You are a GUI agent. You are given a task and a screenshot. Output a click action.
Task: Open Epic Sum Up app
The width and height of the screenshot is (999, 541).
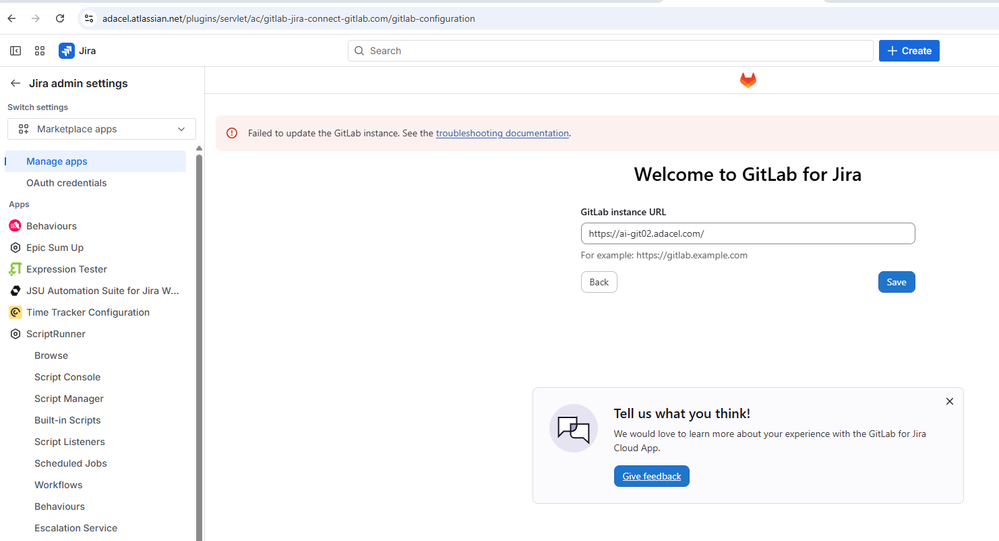pyautogui.click(x=55, y=248)
